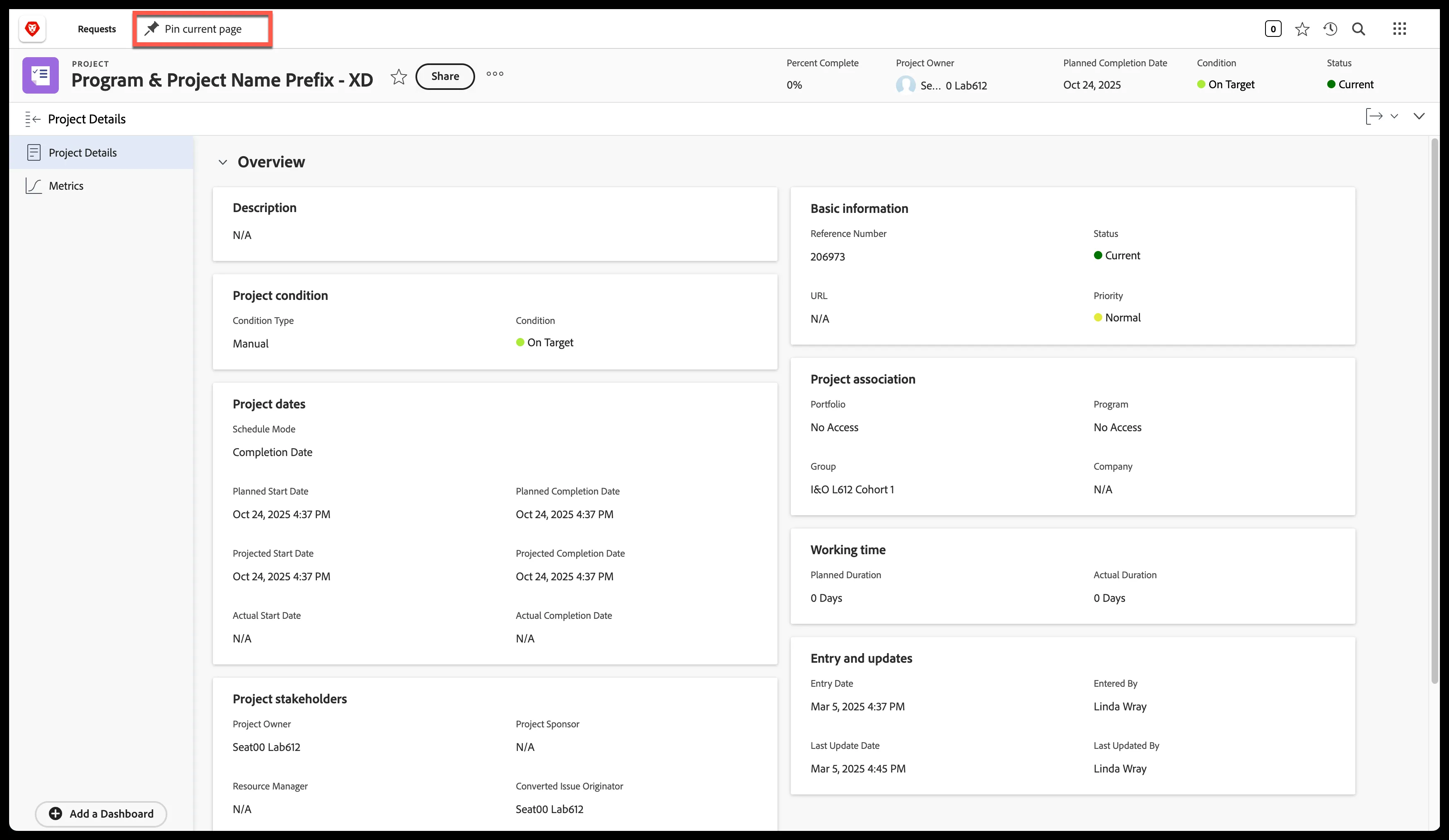Click Condition Type value Manual
The width and height of the screenshot is (1449, 840).
(x=251, y=344)
